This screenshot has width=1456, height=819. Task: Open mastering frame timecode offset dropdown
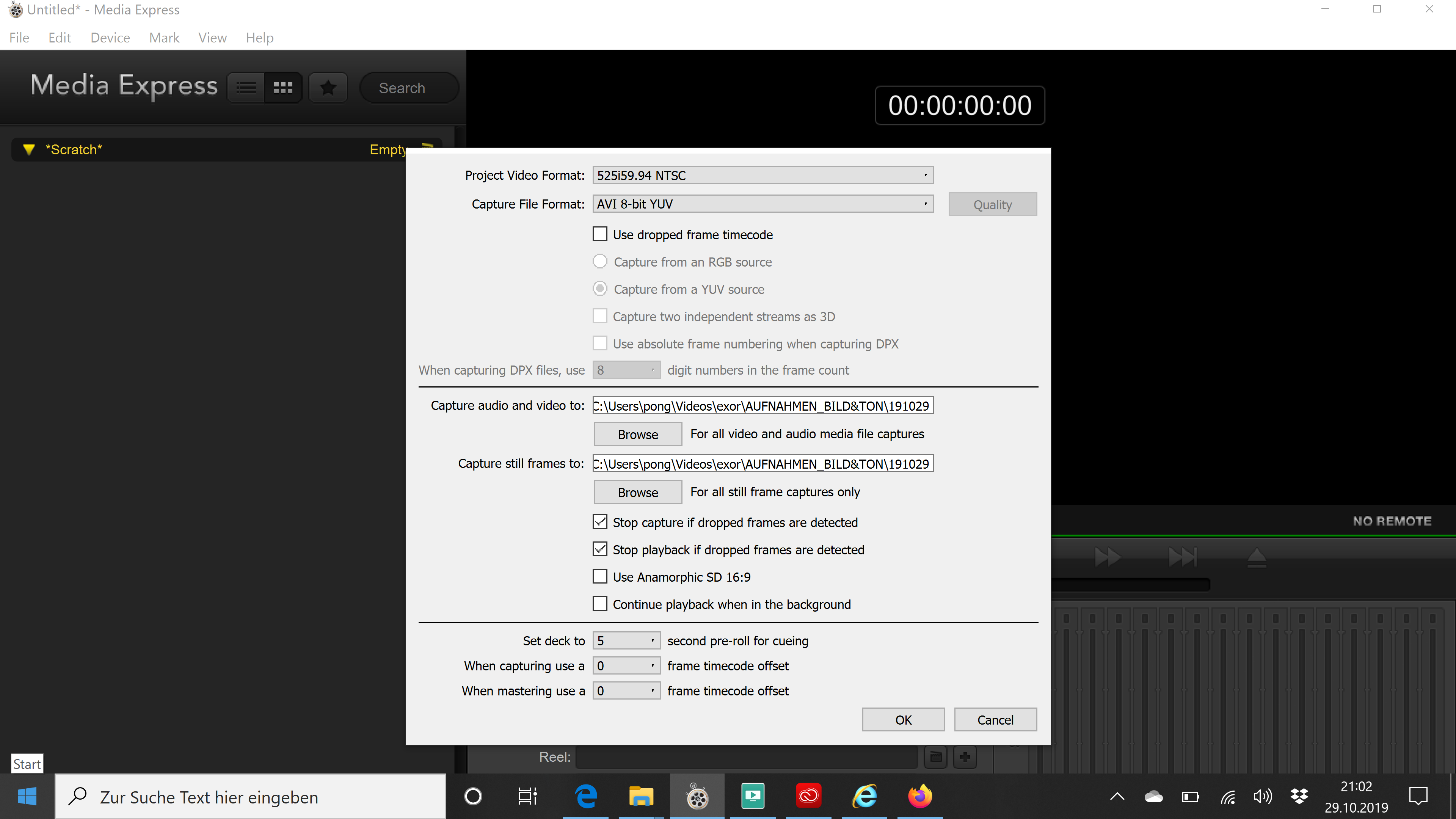coord(626,691)
